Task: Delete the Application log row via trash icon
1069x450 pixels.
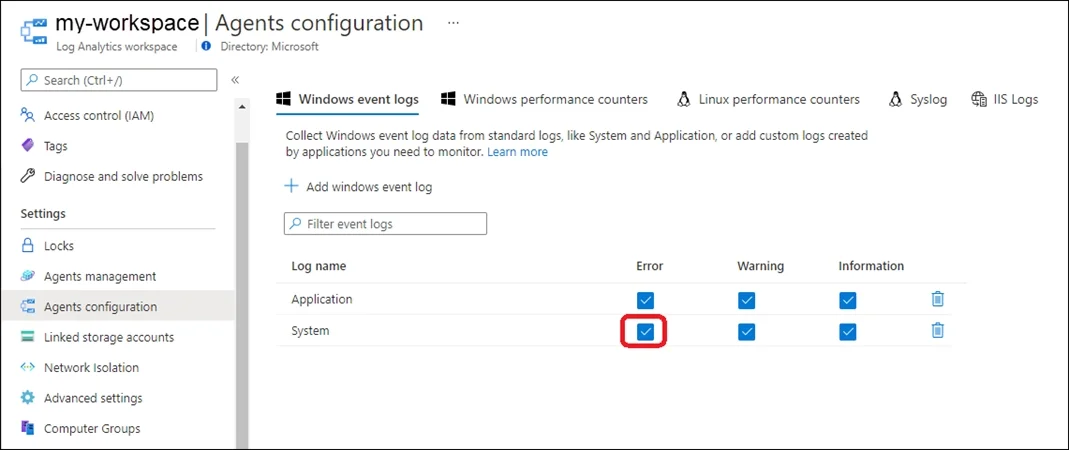Action: click(x=937, y=299)
